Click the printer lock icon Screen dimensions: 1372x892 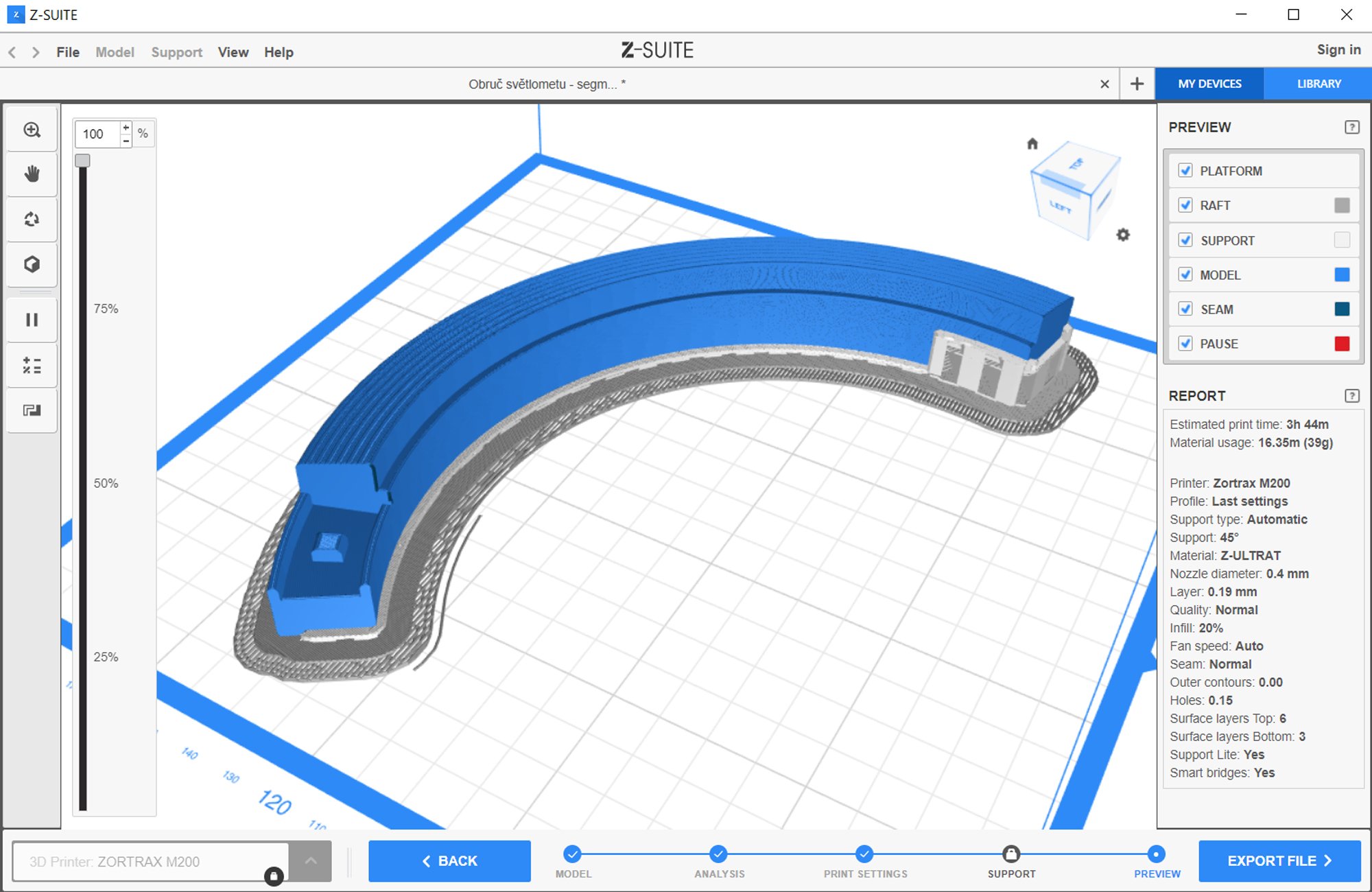[x=274, y=876]
